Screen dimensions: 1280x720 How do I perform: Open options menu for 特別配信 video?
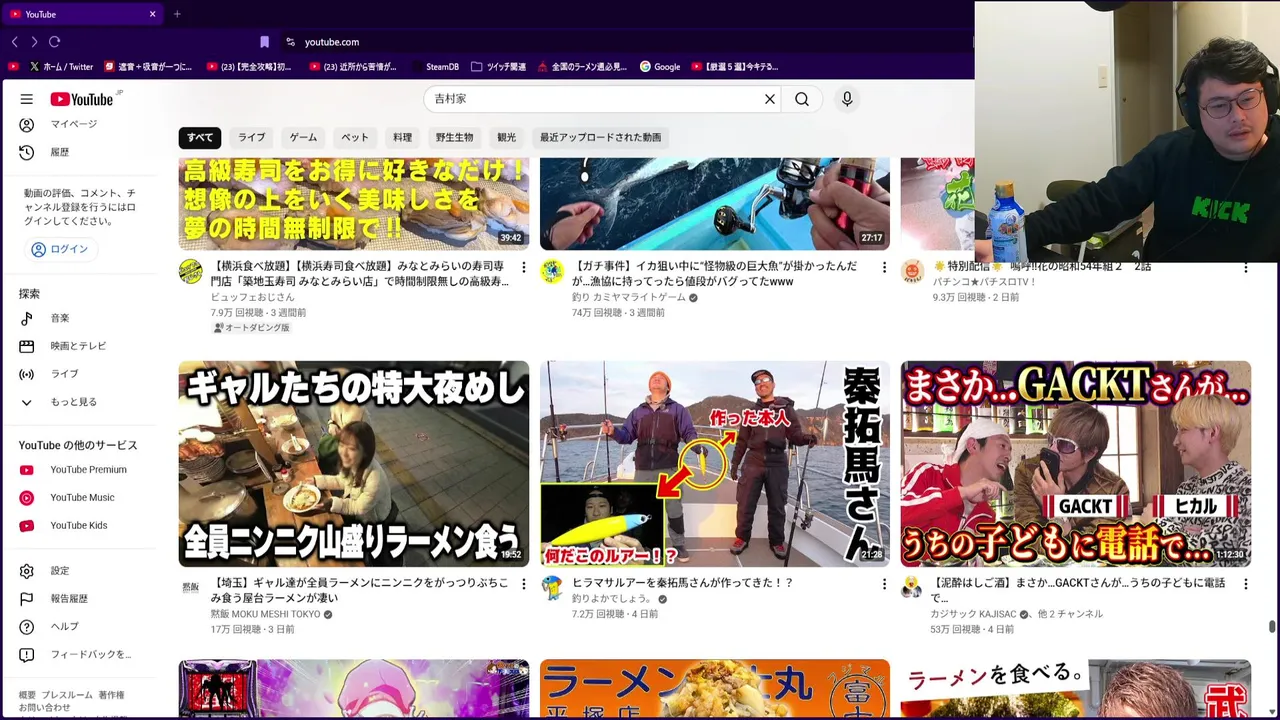point(1245,268)
